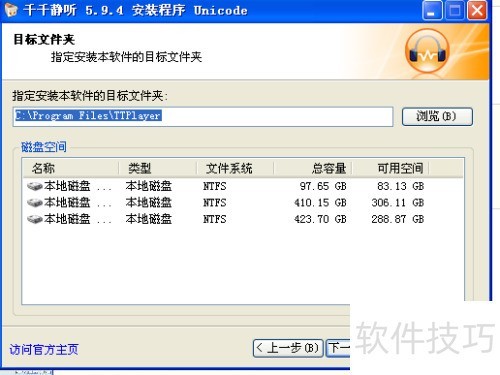Click the 浏览(B) browse button

pyautogui.click(x=437, y=116)
